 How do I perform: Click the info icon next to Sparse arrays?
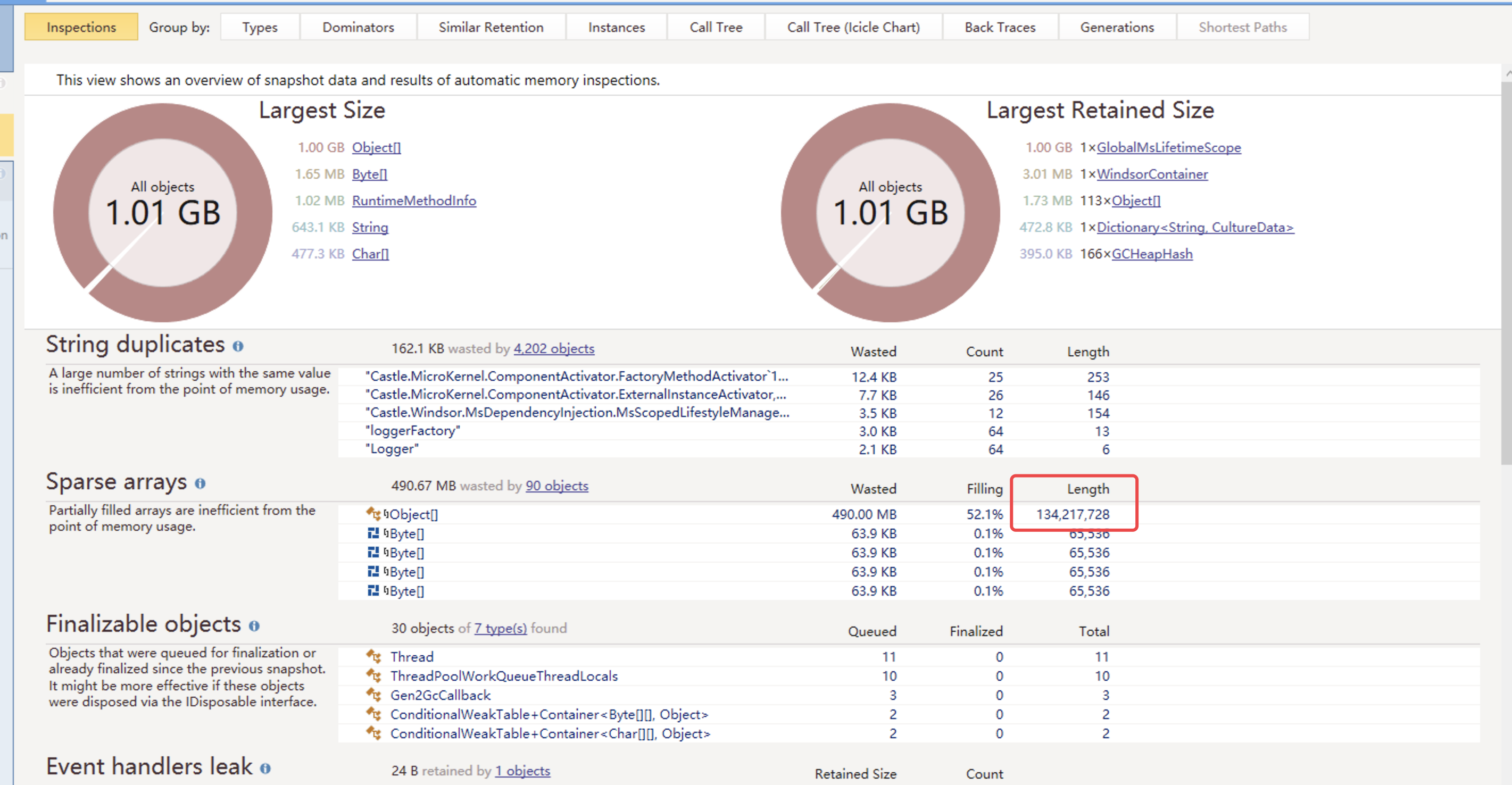(x=200, y=484)
